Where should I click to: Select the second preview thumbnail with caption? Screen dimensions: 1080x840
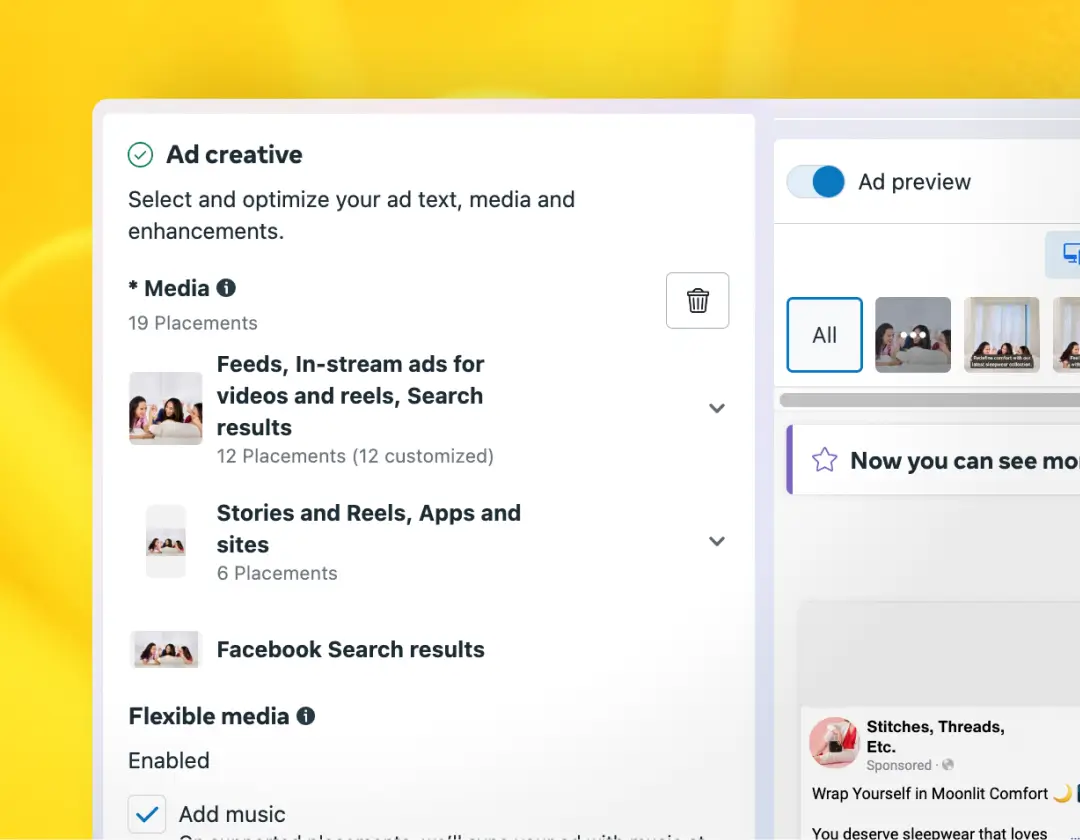click(x=1000, y=335)
